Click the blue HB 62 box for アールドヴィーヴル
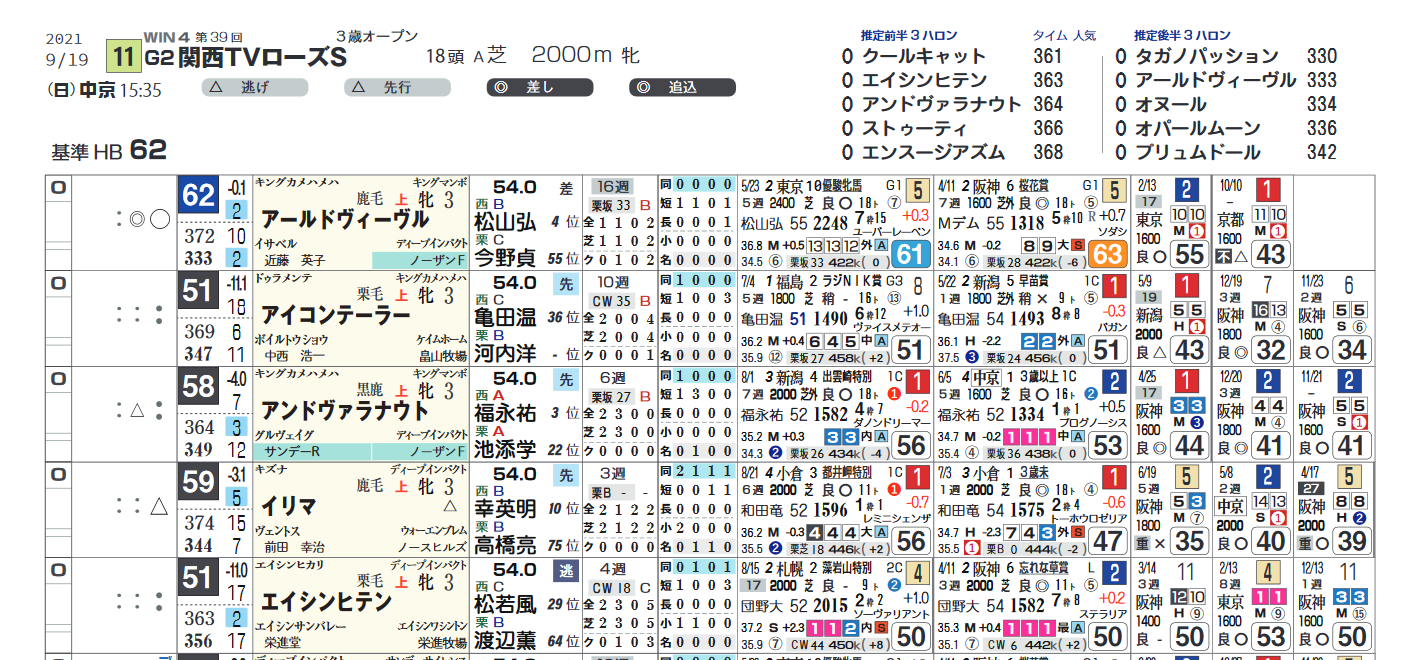 (198, 194)
